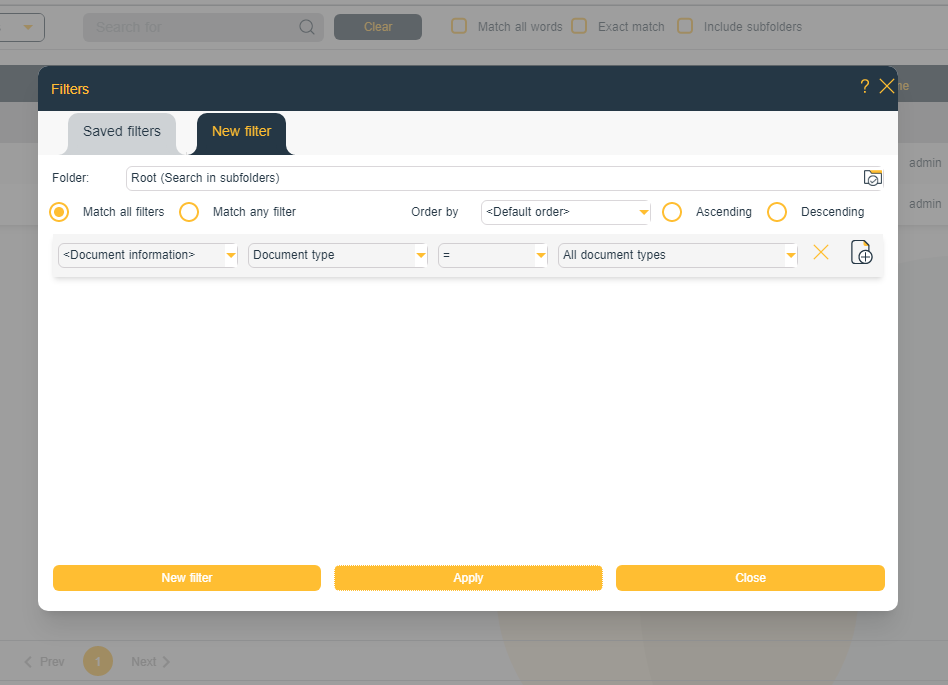Toggle the Exact match checkbox

[579, 27]
